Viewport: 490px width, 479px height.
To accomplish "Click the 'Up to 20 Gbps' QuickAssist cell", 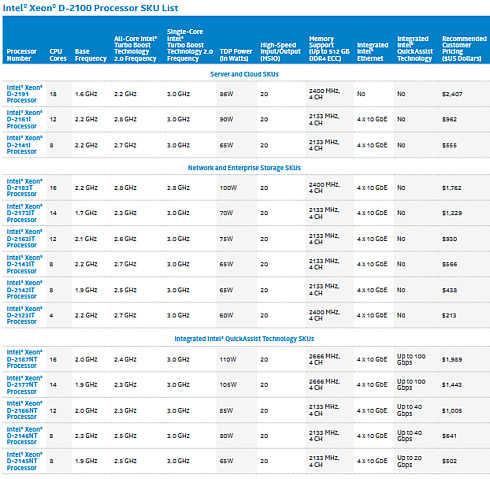I will pos(409,461).
